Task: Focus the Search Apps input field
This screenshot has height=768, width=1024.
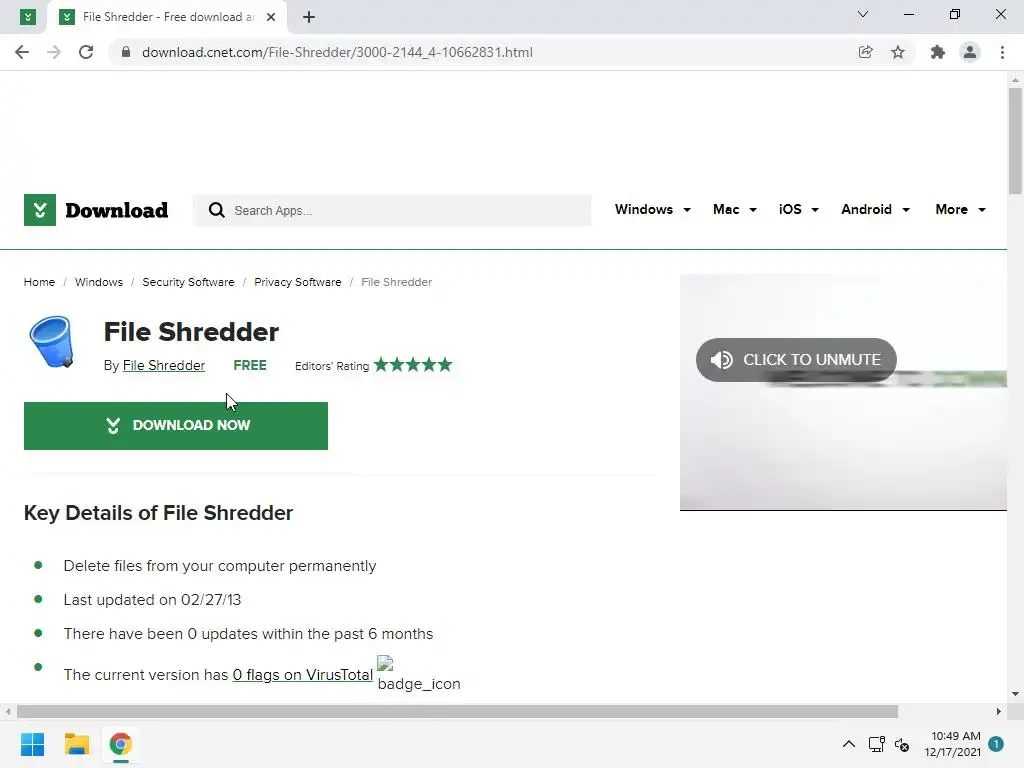Action: pyautogui.click(x=392, y=210)
